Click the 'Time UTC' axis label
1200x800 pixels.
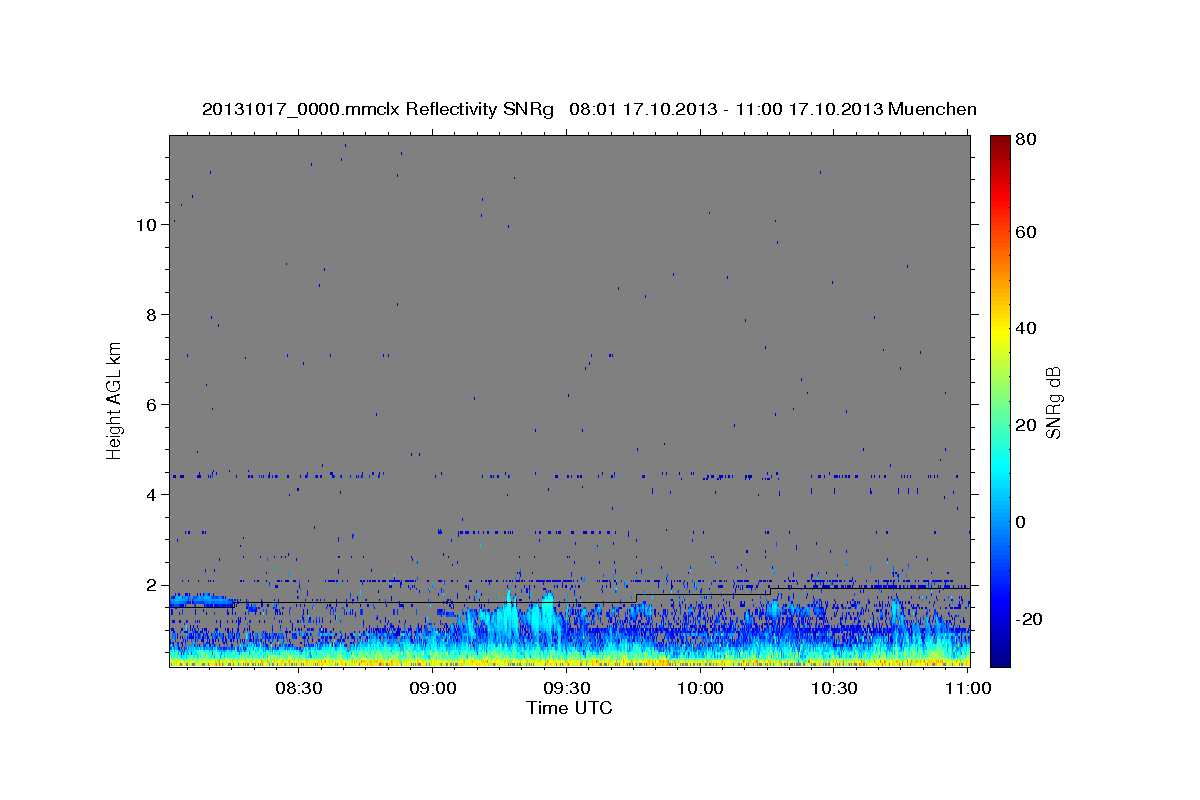click(x=569, y=708)
